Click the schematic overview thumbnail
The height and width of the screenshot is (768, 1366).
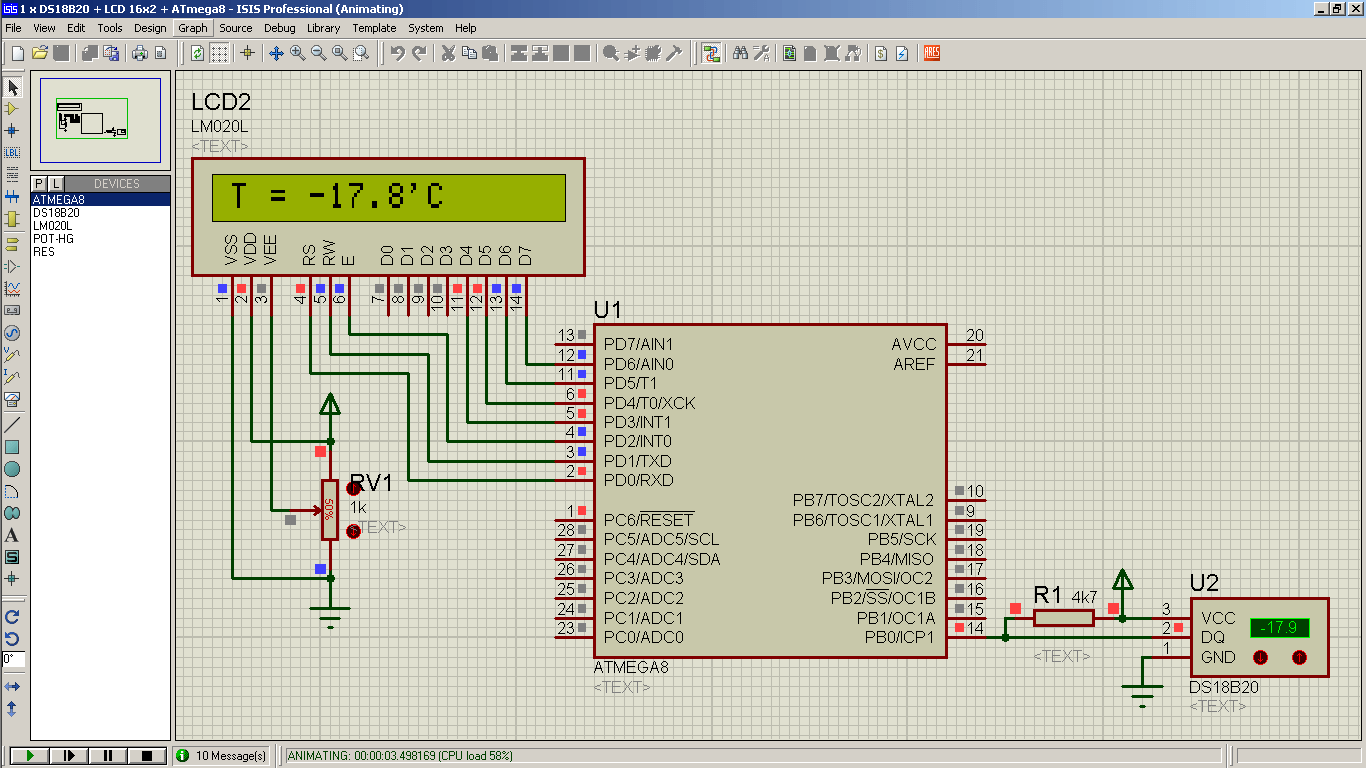tap(100, 120)
